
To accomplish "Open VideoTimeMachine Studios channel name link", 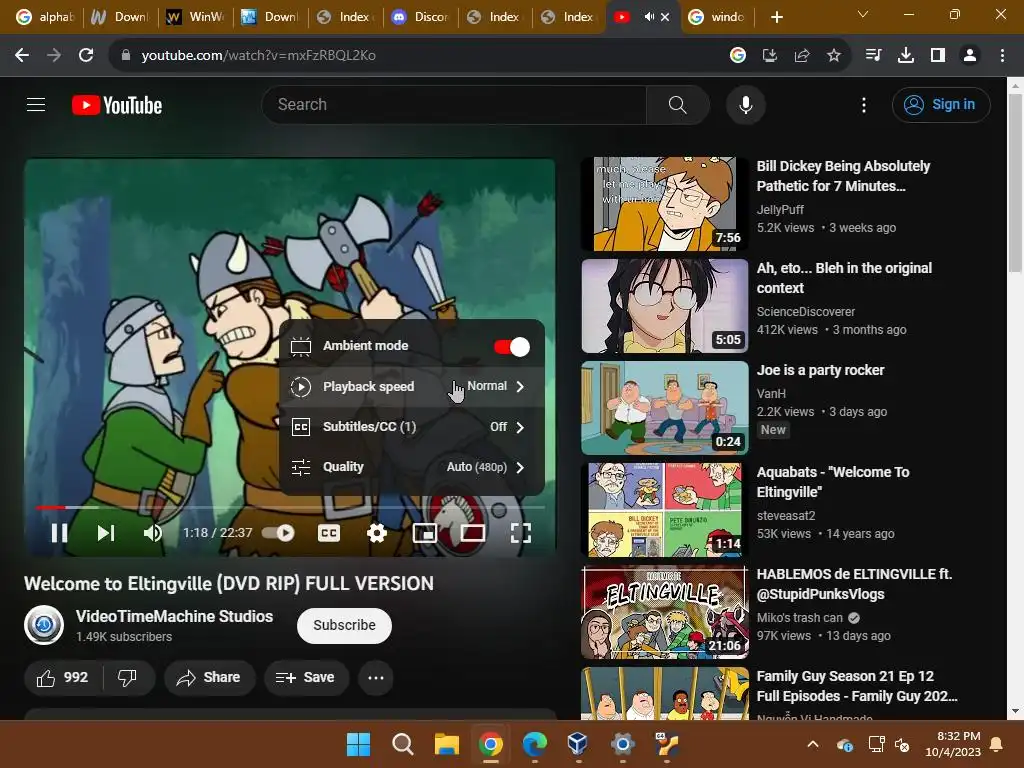I will (x=174, y=616).
